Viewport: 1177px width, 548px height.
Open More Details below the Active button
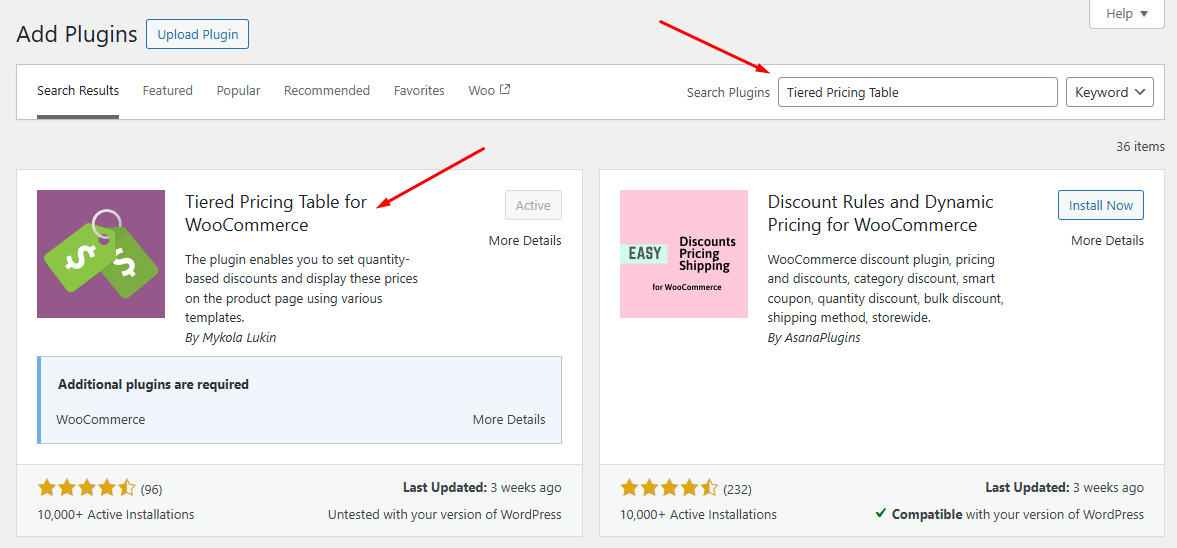pyautogui.click(x=525, y=240)
